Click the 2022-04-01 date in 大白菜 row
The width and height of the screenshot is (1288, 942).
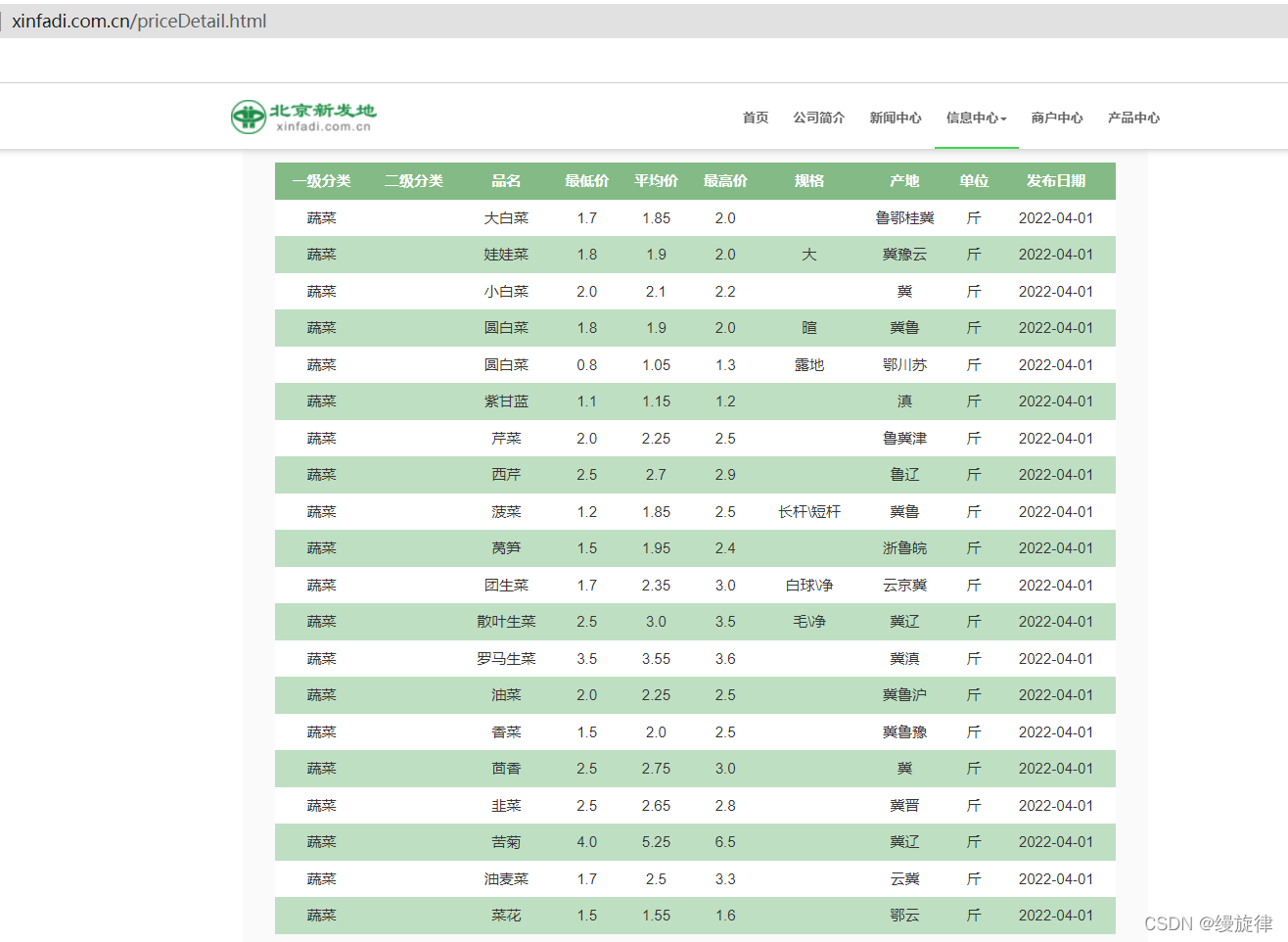click(1056, 218)
